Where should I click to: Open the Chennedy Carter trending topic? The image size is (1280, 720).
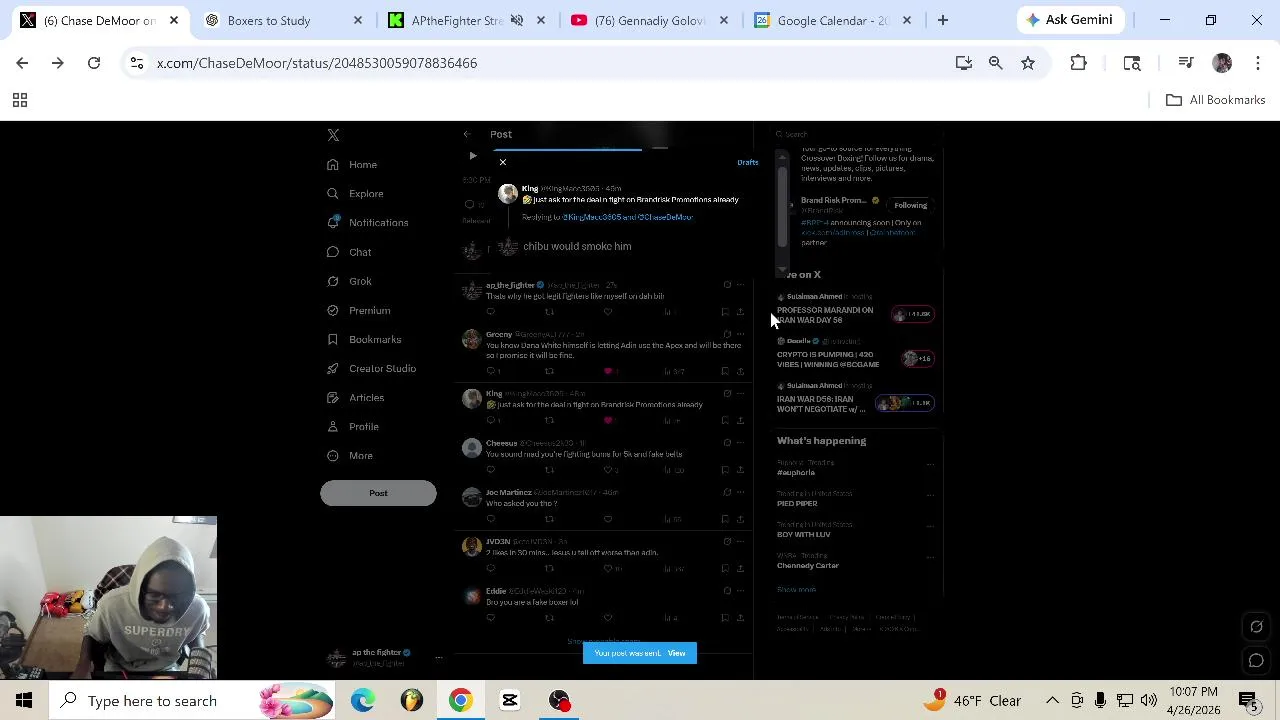coord(808,565)
